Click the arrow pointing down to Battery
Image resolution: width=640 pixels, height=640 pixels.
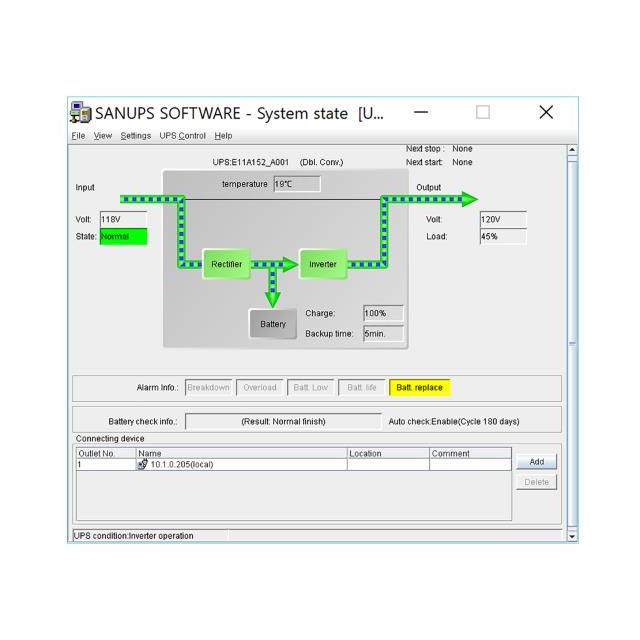(273, 299)
